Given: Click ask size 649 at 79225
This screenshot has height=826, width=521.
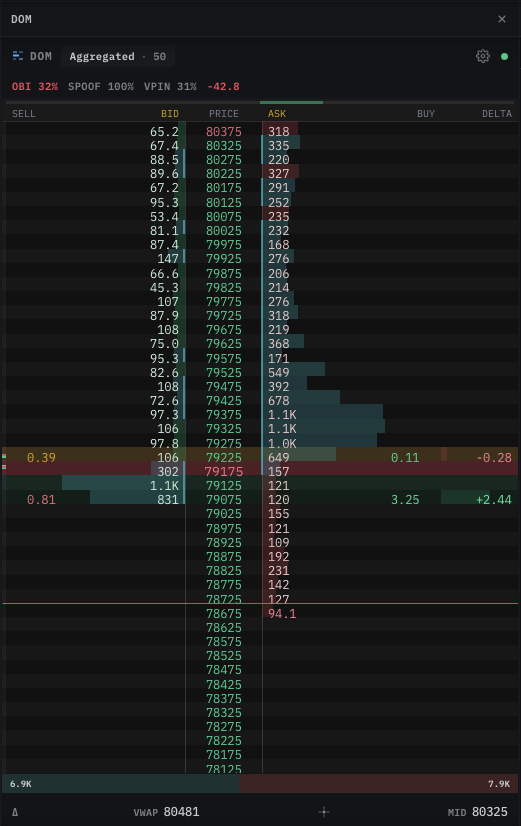Looking at the screenshot, I should [279, 457].
